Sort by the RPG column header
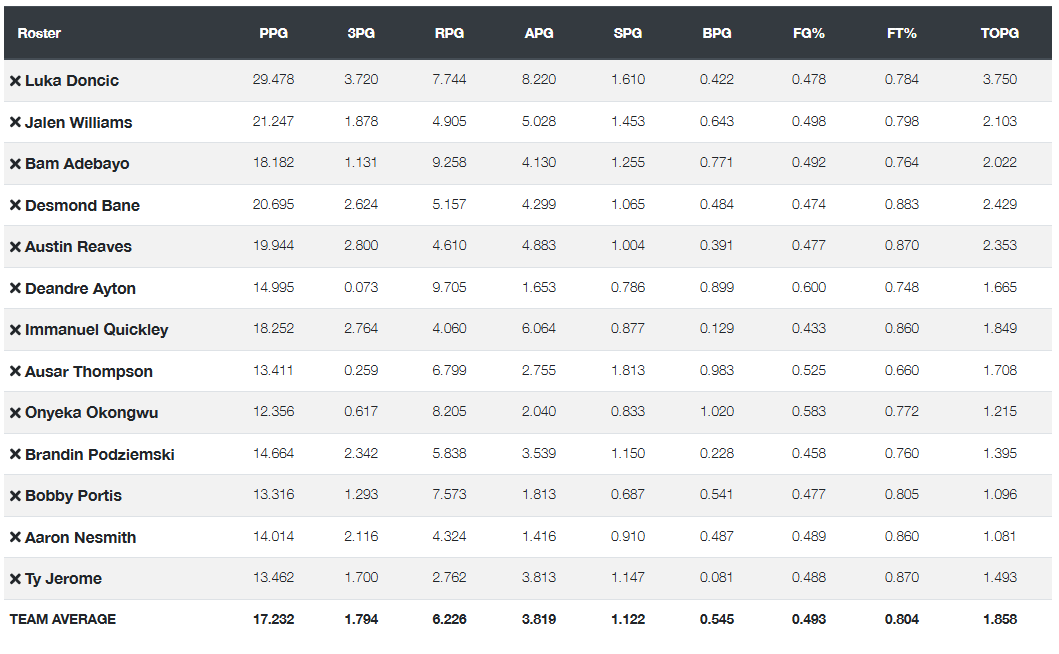This screenshot has height=654, width=1059. click(x=449, y=33)
